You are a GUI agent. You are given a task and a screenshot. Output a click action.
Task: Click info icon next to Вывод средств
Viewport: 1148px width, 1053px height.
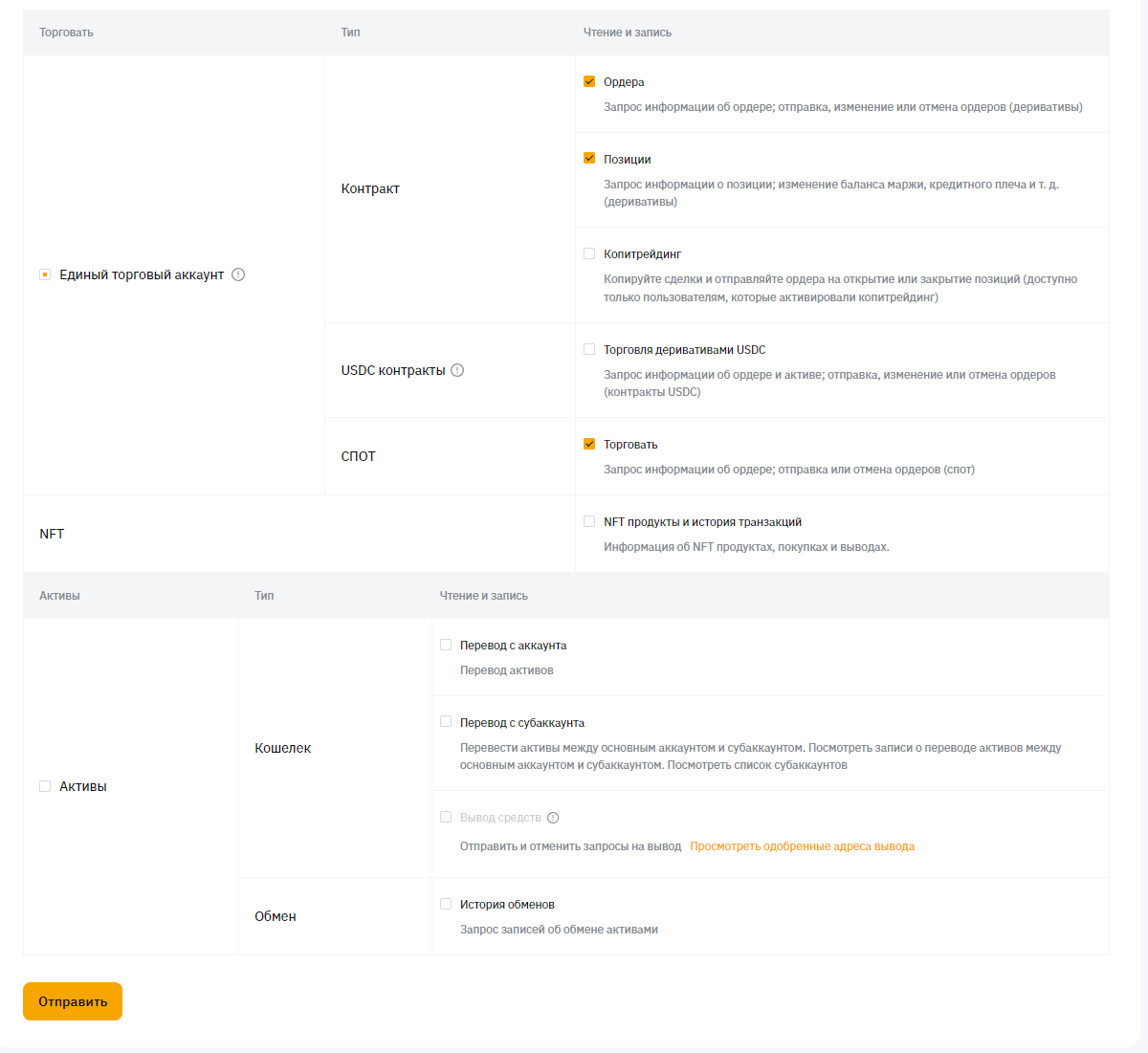[553, 818]
